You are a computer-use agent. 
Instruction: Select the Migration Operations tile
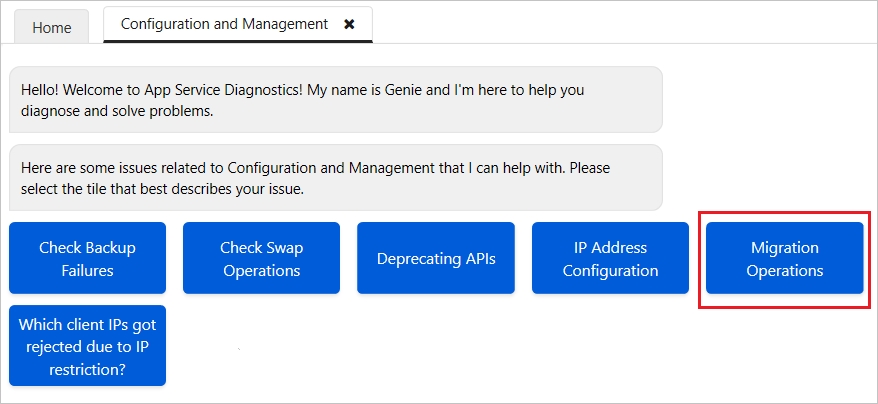784,258
